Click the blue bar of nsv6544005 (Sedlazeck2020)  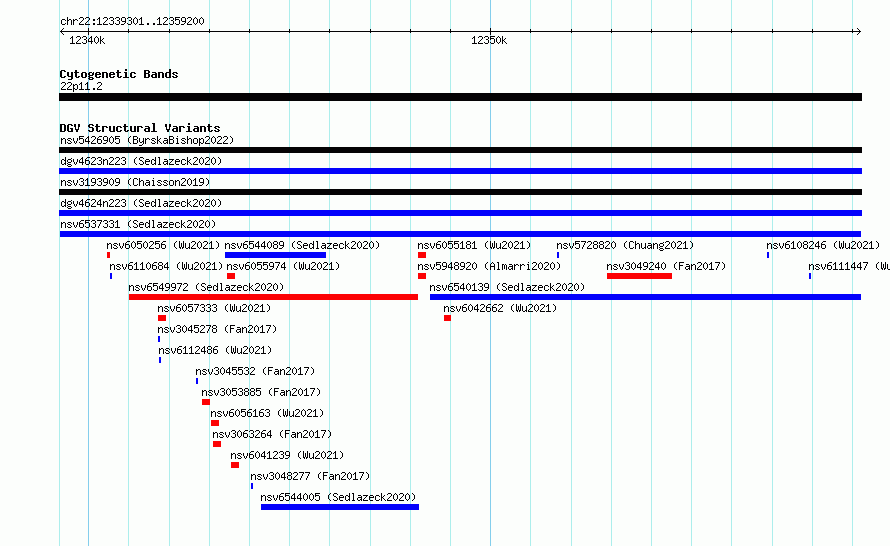click(340, 507)
